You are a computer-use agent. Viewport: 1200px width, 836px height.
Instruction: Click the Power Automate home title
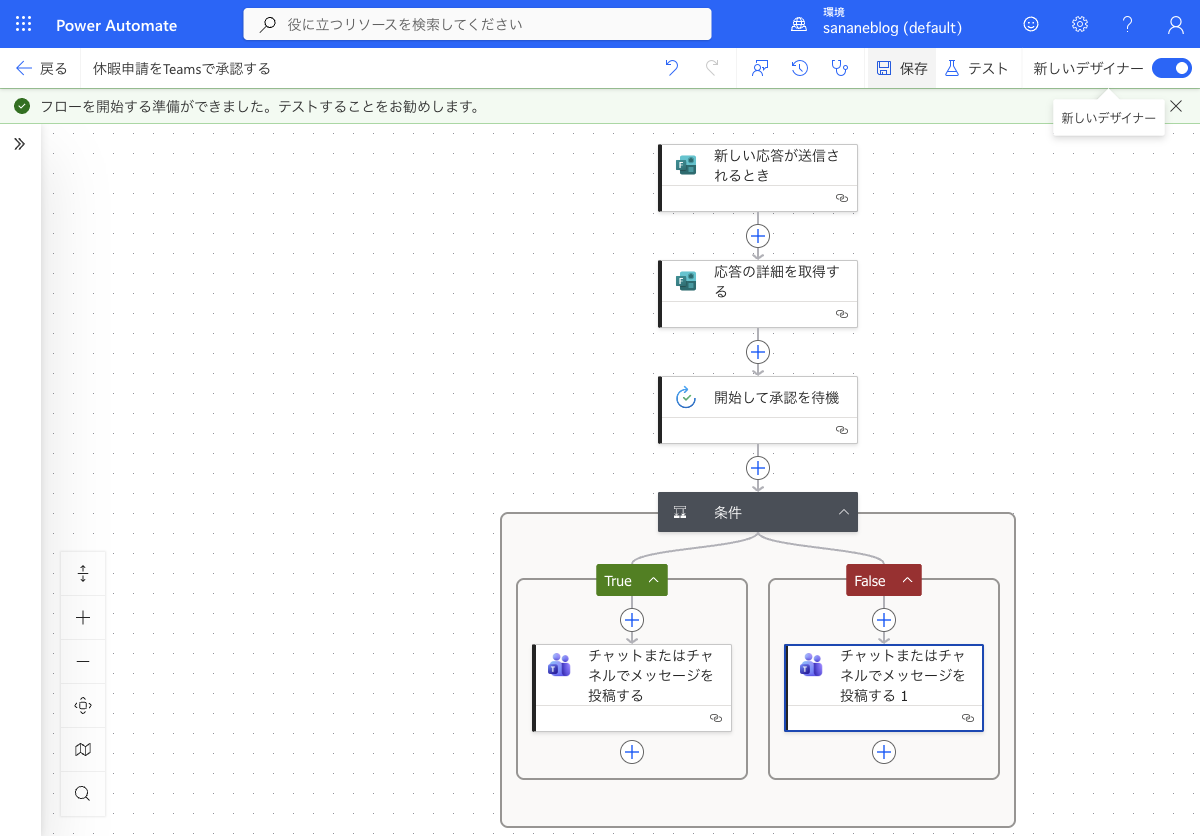117,25
